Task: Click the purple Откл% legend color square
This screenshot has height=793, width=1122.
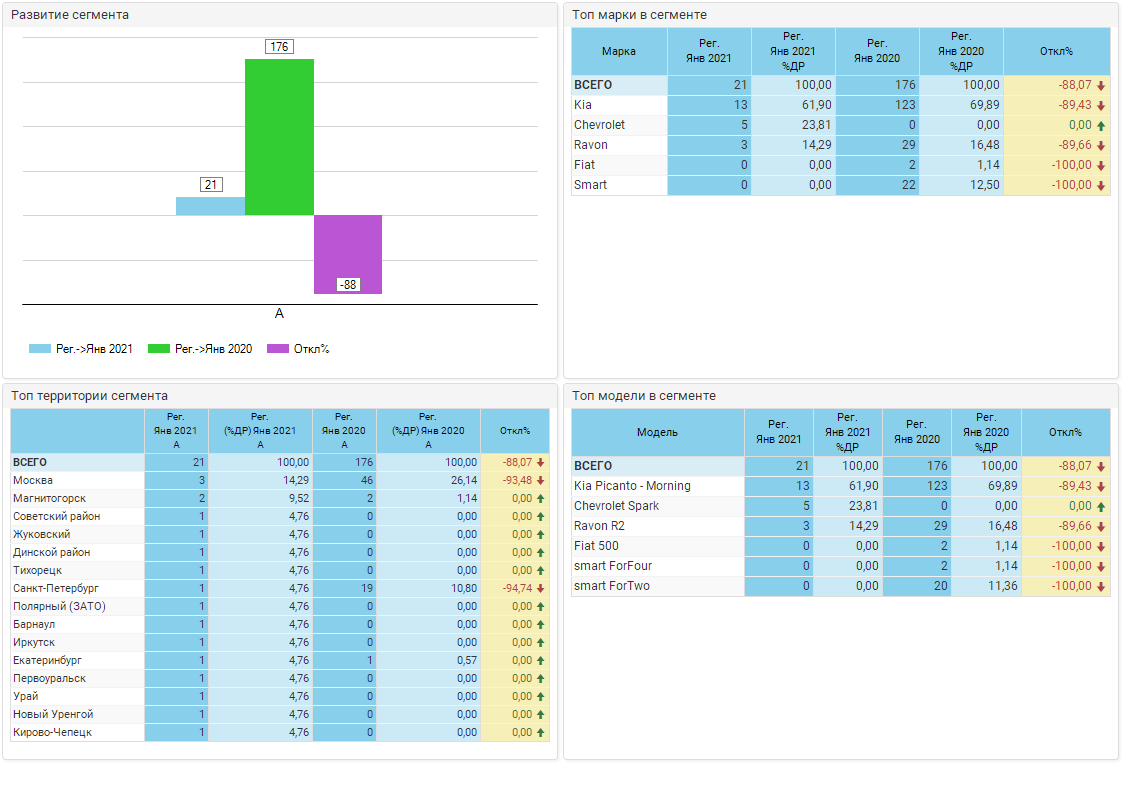Action: pos(278,349)
